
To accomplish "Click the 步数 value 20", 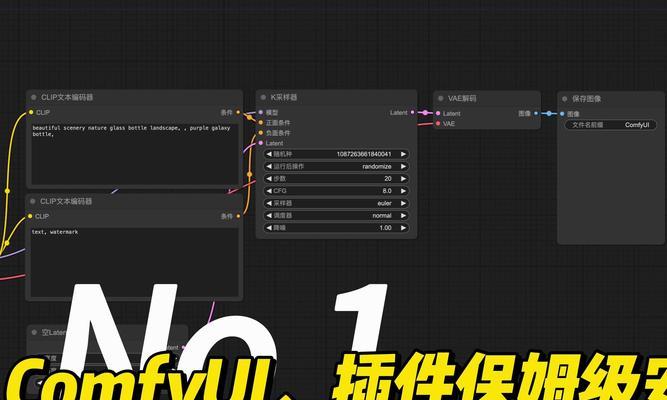I will [388, 179].
